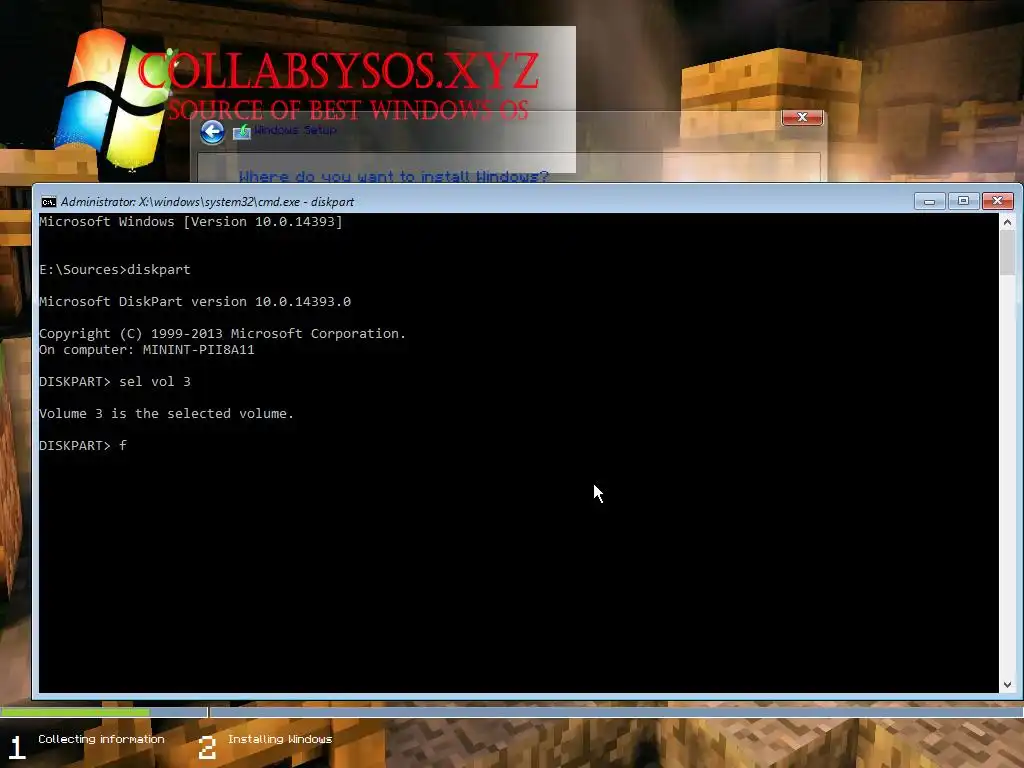Click the 'Windows Setup' title text

click(295, 130)
